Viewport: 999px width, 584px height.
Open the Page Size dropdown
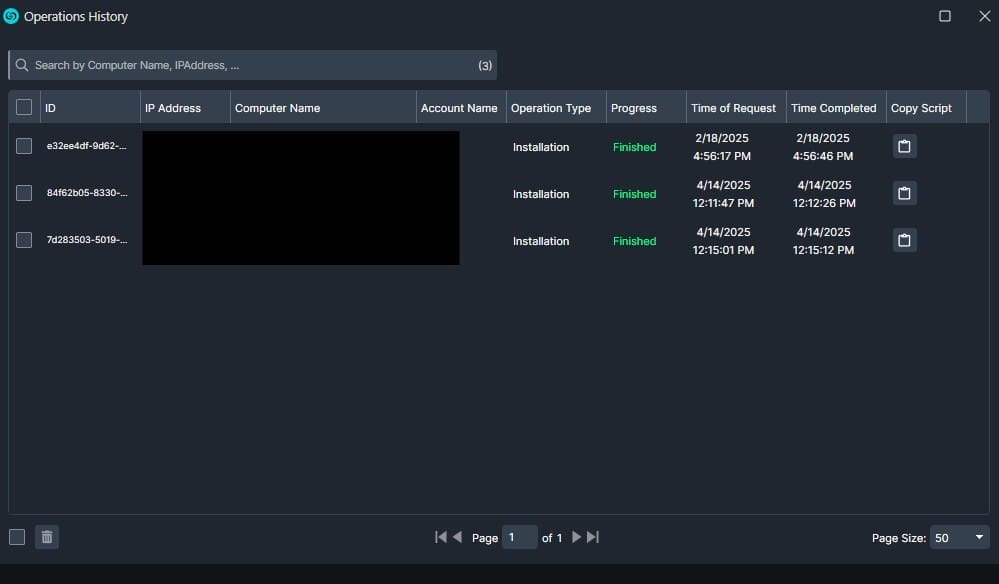coord(959,538)
